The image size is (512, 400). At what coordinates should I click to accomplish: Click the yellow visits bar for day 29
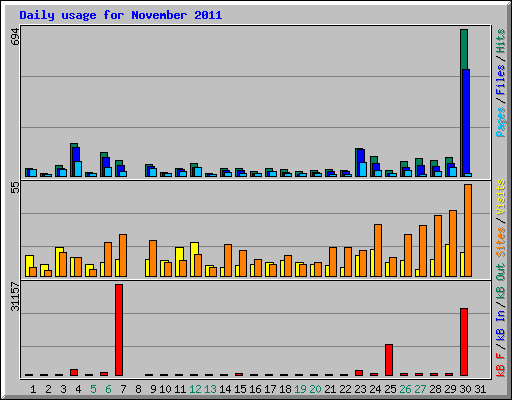[447, 260]
